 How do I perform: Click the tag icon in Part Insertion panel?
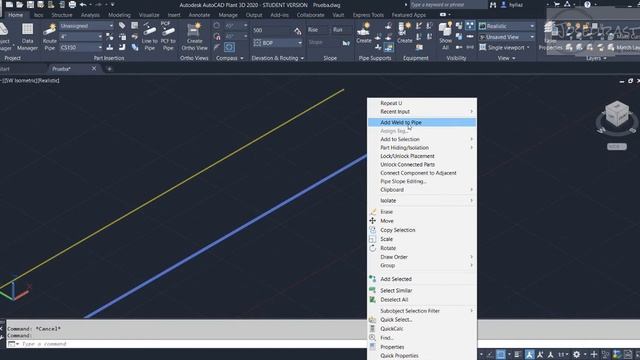[122, 26]
